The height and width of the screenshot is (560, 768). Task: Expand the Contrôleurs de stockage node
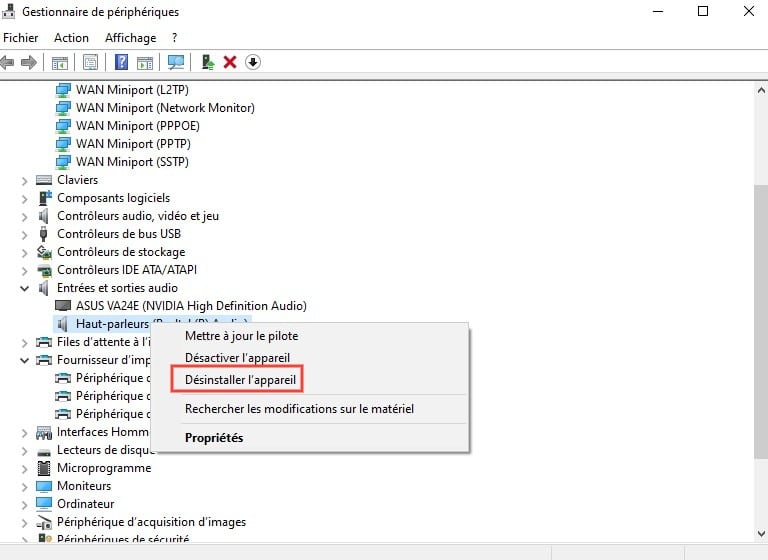24,253
